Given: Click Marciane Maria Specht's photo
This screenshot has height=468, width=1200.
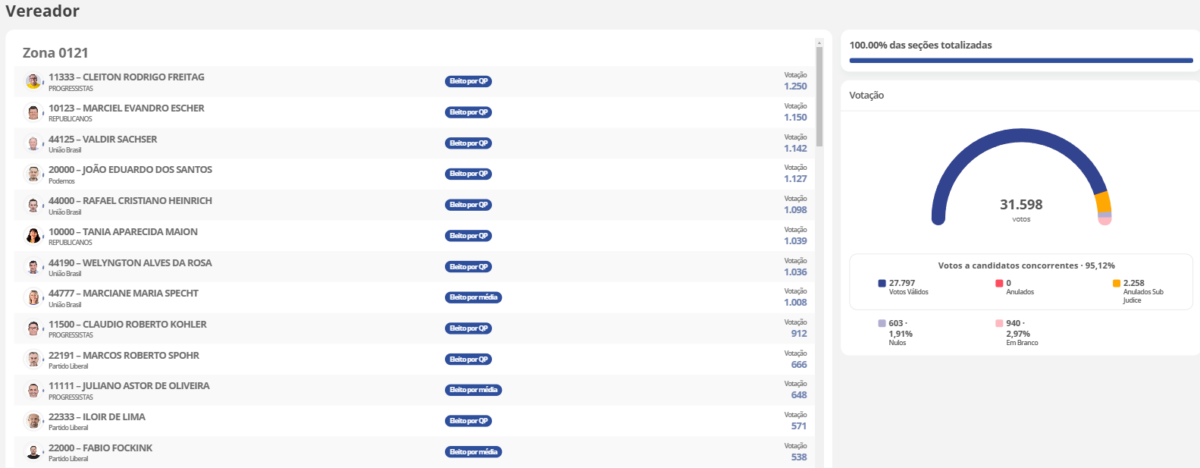Looking at the screenshot, I should click(x=33, y=298).
